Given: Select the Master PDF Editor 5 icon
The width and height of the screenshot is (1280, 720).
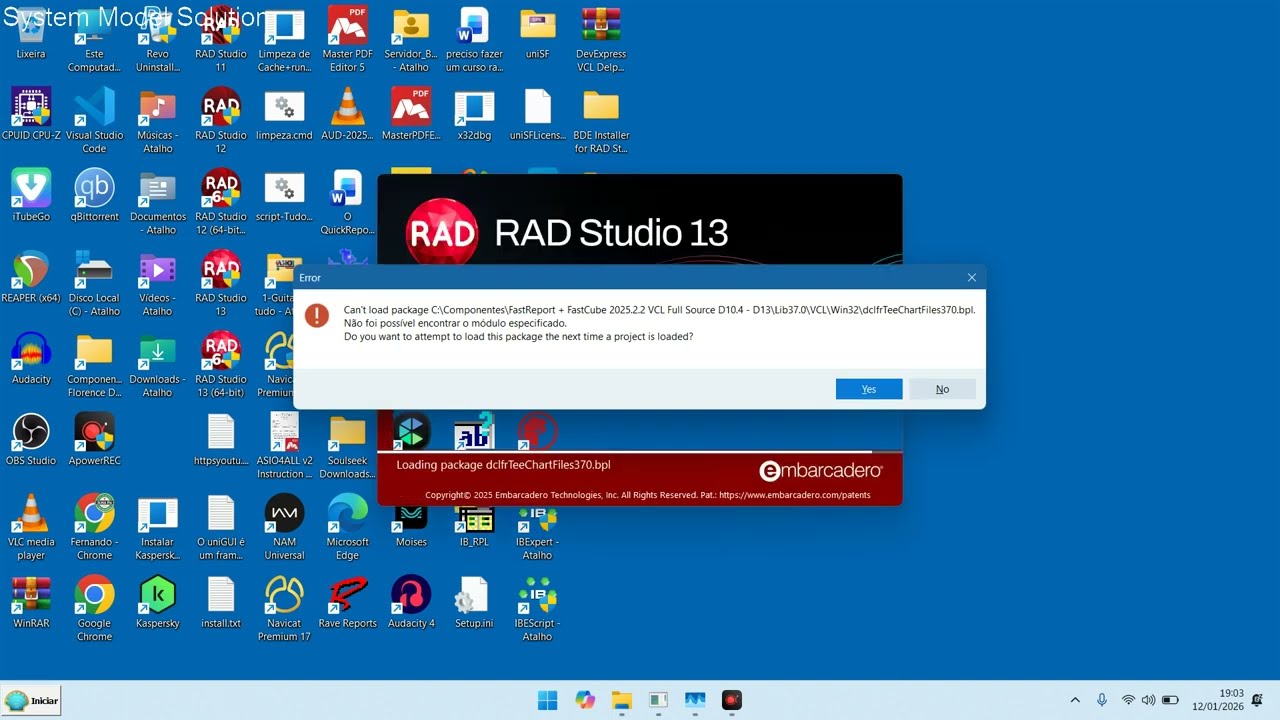Looking at the screenshot, I should [x=347, y=40].
